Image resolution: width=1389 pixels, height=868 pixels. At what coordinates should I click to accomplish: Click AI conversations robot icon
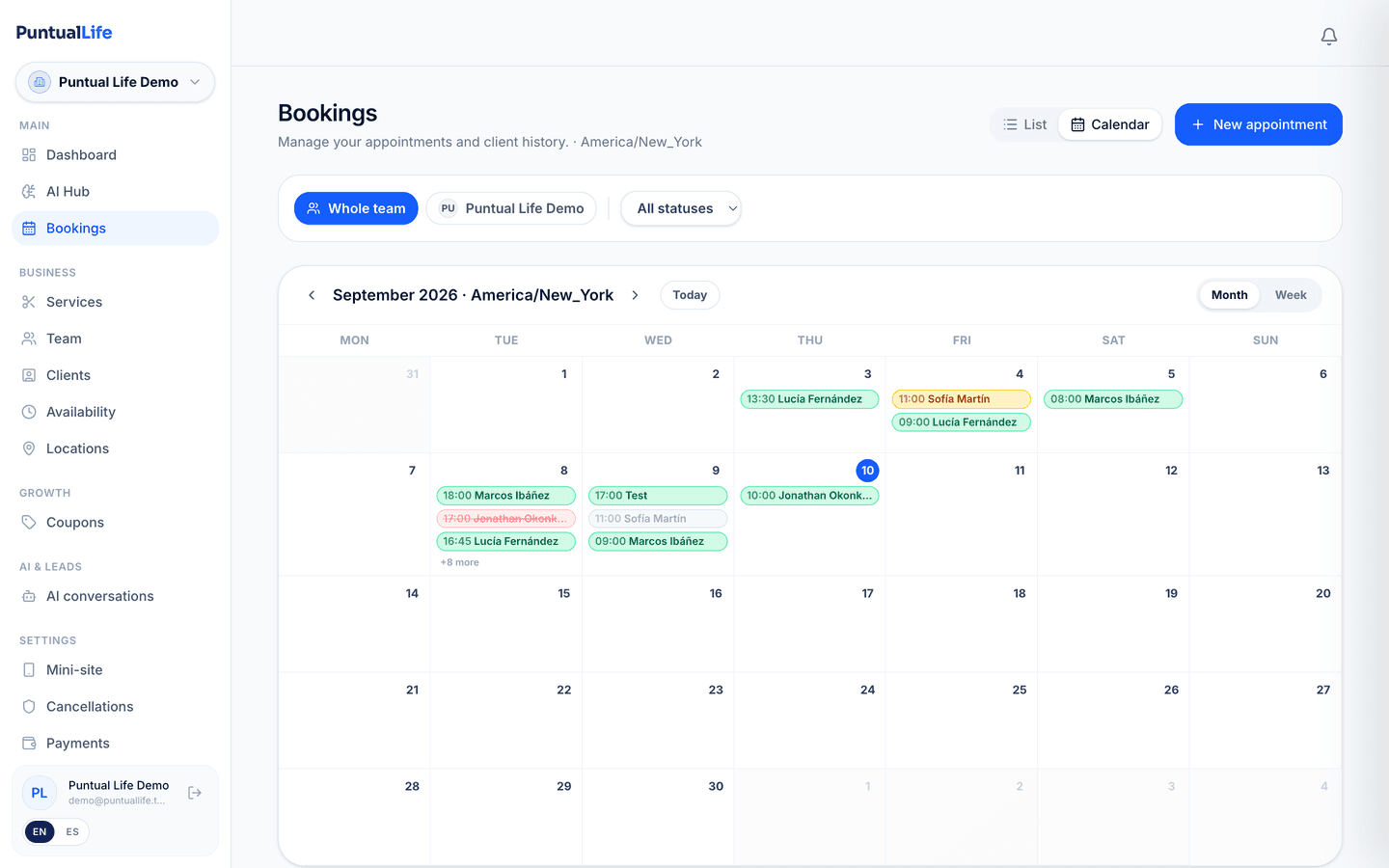(29, 596)
